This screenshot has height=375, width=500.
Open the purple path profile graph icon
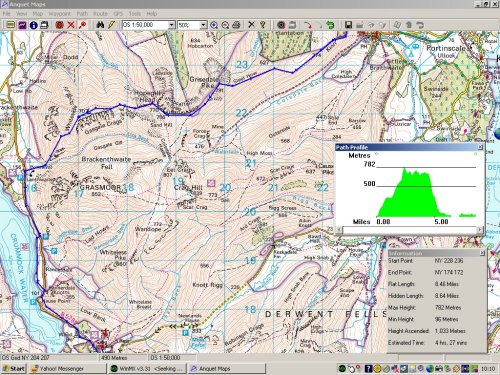pos(22,25)
